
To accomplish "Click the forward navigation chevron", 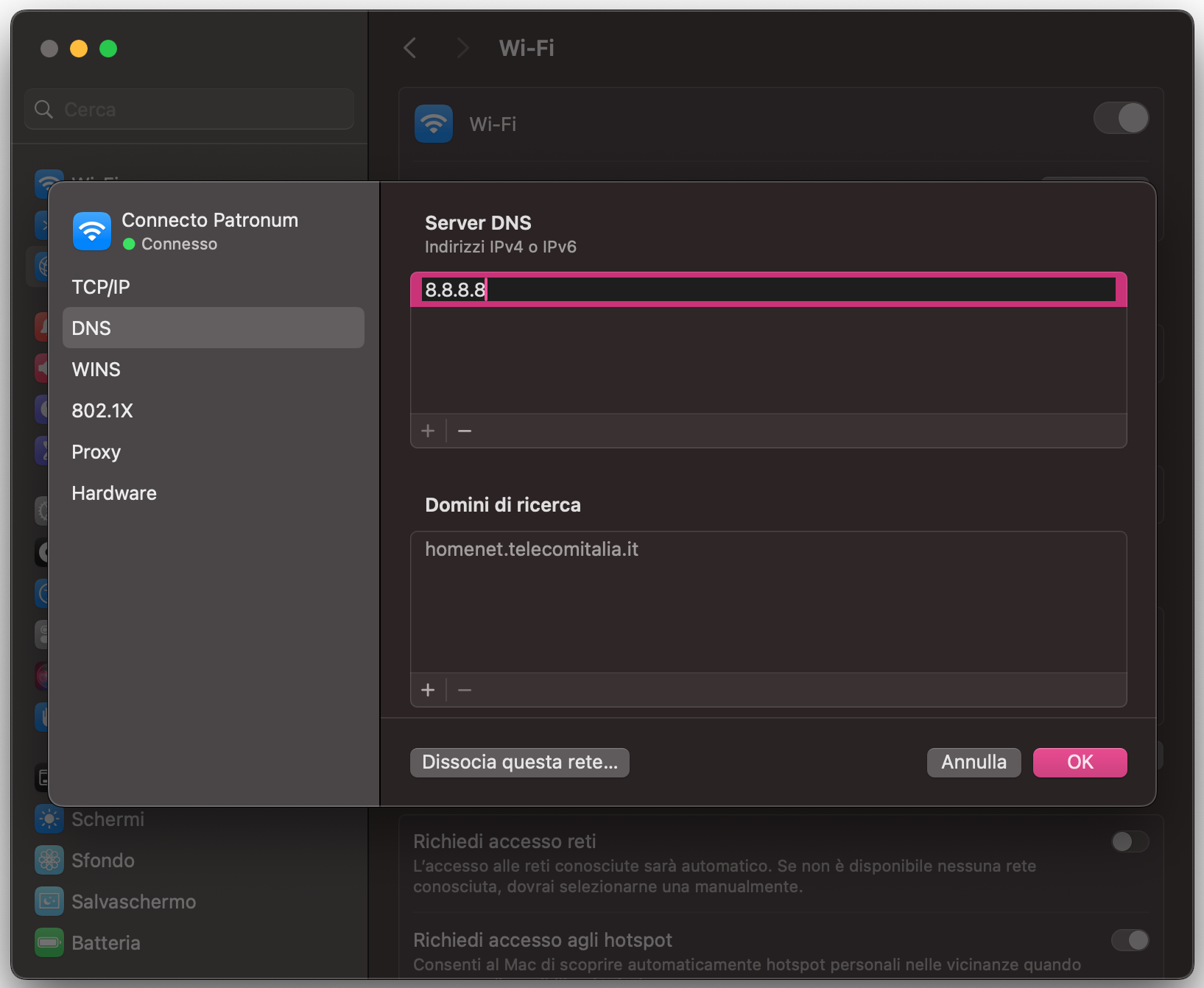I will [462, 48].
